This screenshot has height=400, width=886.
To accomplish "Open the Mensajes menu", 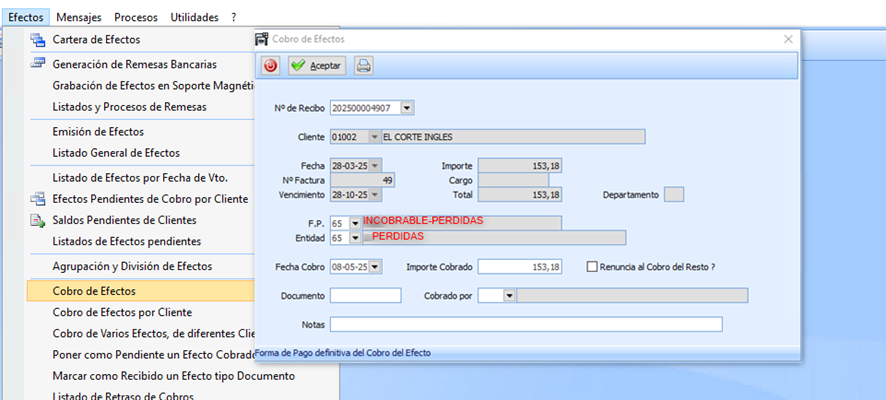I will click(x=78, y=18).
